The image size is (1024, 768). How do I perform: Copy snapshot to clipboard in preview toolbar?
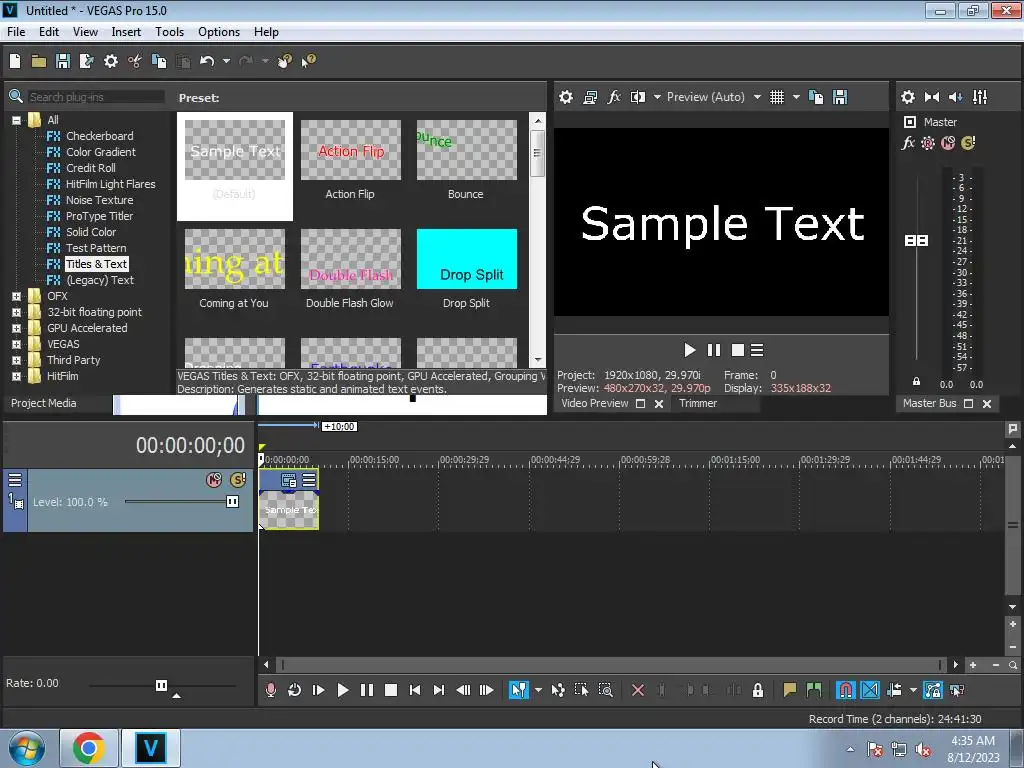pyautogui.click(x=816, y=97)
